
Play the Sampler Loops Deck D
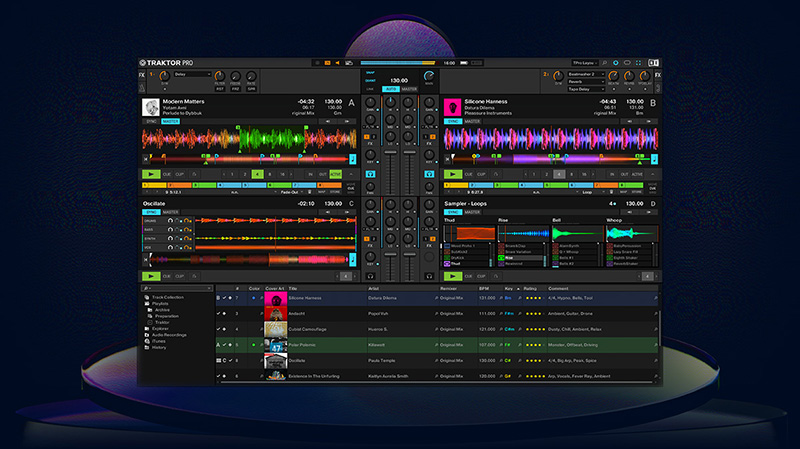tap(453, 276)
